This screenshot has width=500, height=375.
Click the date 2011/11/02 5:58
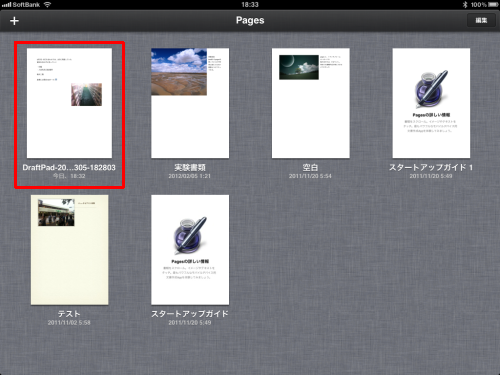69,323
